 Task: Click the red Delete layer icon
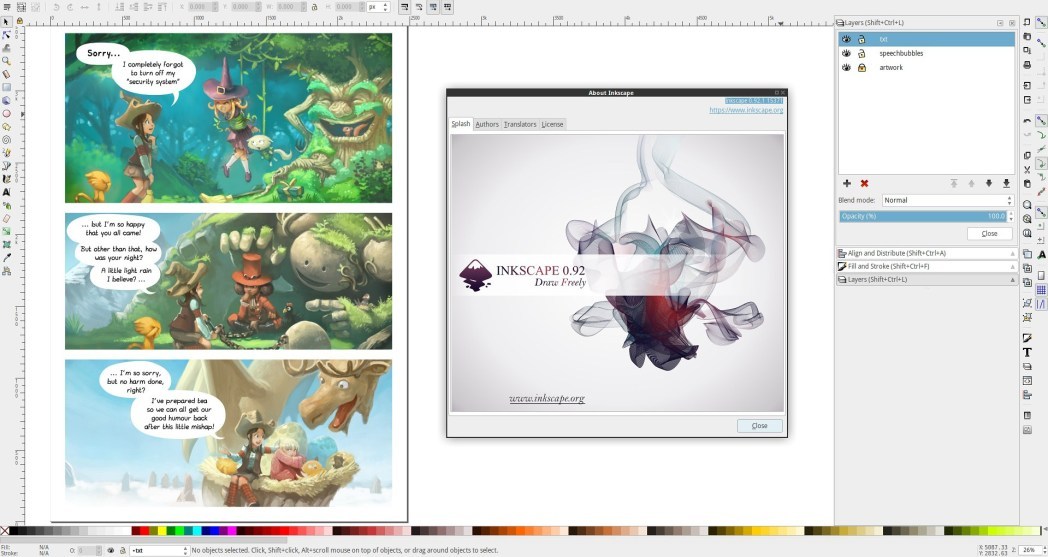point(864,183)
